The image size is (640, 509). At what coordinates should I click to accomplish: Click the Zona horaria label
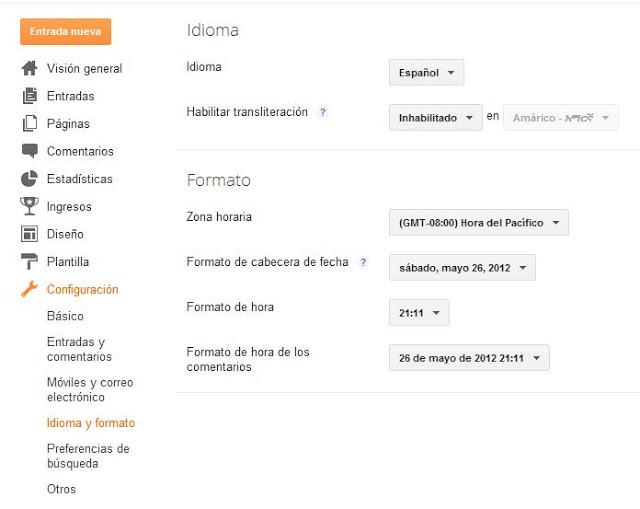tap(219, 216)
